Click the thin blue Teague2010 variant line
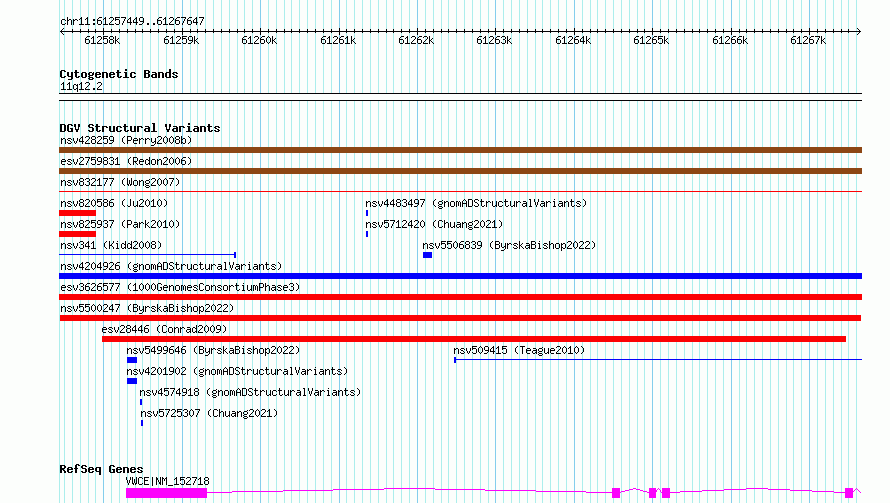The width and height of the screenshot is (890, 503). point(658,360)
